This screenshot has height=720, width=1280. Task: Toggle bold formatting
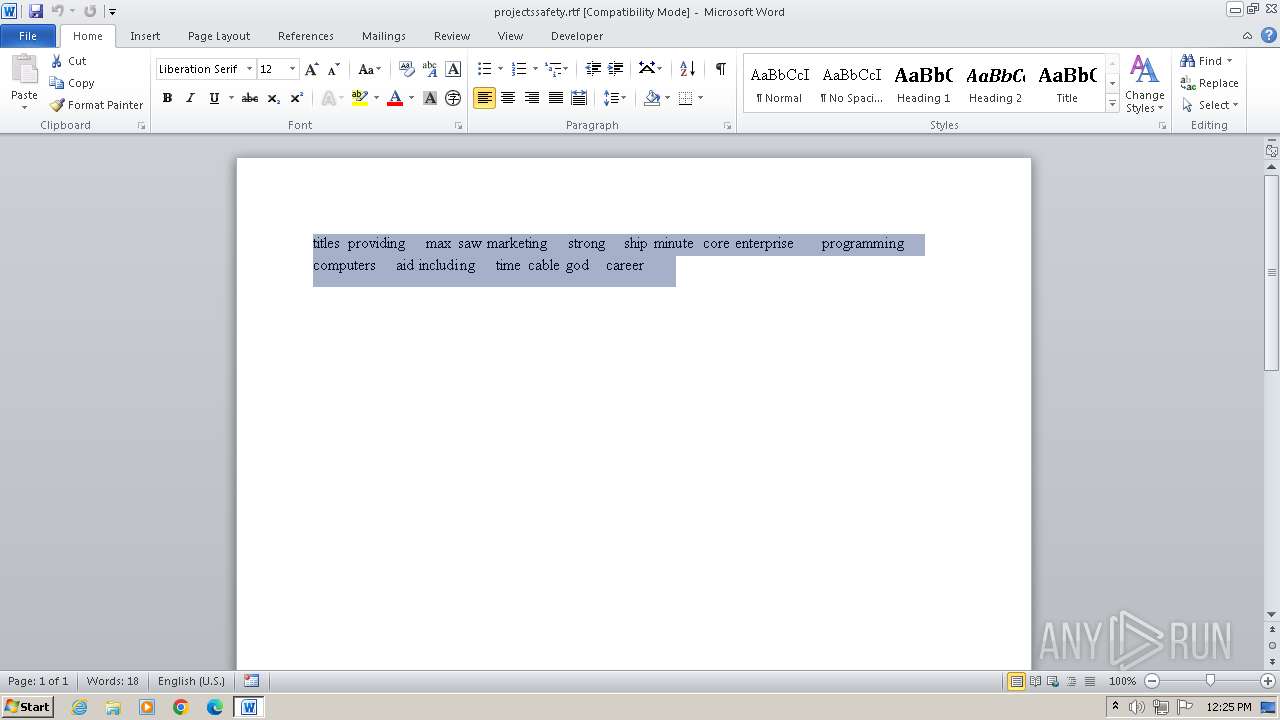pos(167,98)
